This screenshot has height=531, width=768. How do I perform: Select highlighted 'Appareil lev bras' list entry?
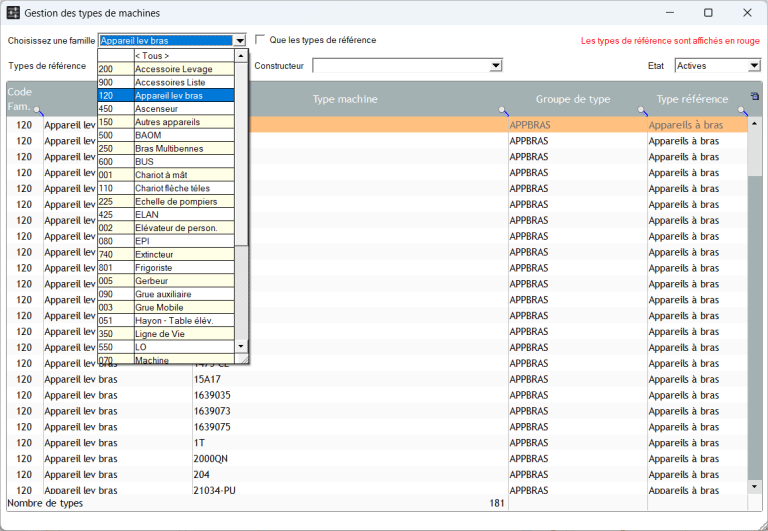(x=166, y=95)
